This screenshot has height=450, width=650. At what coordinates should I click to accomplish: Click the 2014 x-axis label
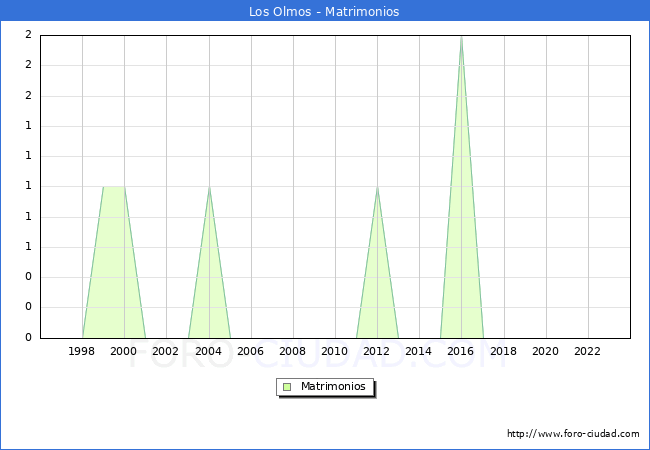[x=419, y=351]
